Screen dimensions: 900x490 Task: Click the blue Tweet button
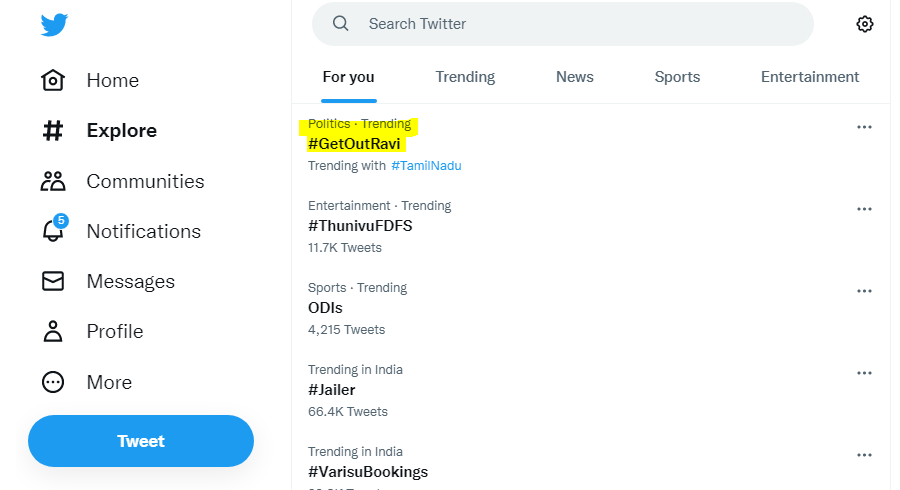(x=141, y=441)
